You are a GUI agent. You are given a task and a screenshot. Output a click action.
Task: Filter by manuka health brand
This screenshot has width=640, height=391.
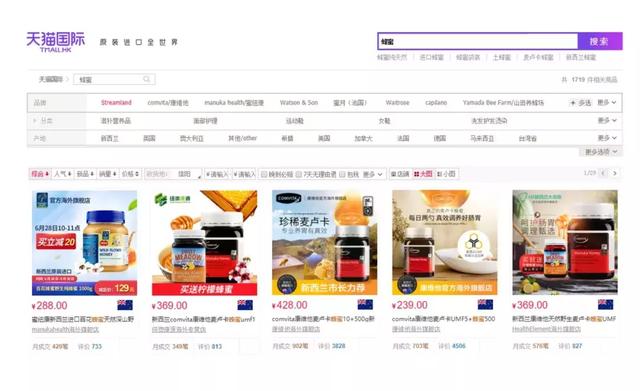coord(234,102)
